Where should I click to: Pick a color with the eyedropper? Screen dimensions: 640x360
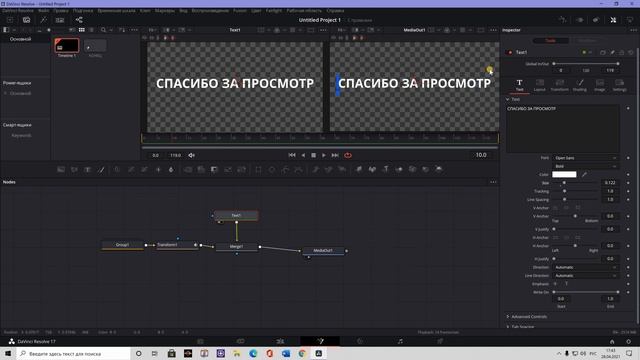584,175
